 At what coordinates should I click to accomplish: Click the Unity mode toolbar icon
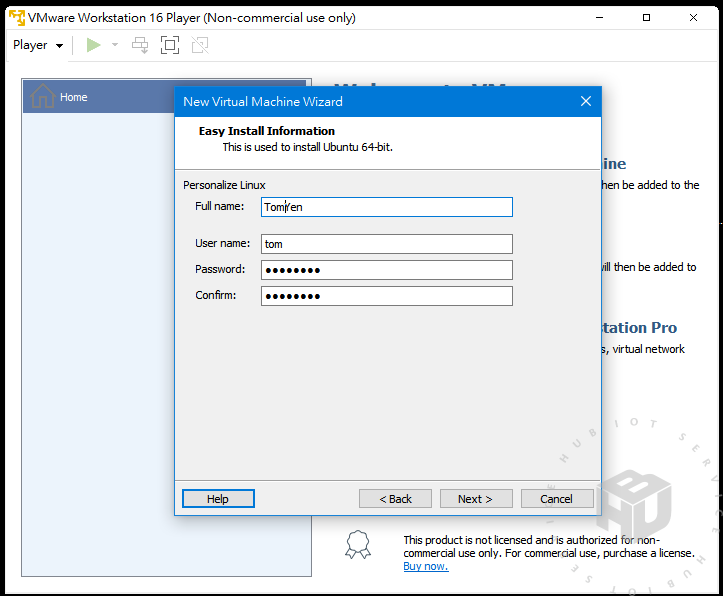point(200,45)
